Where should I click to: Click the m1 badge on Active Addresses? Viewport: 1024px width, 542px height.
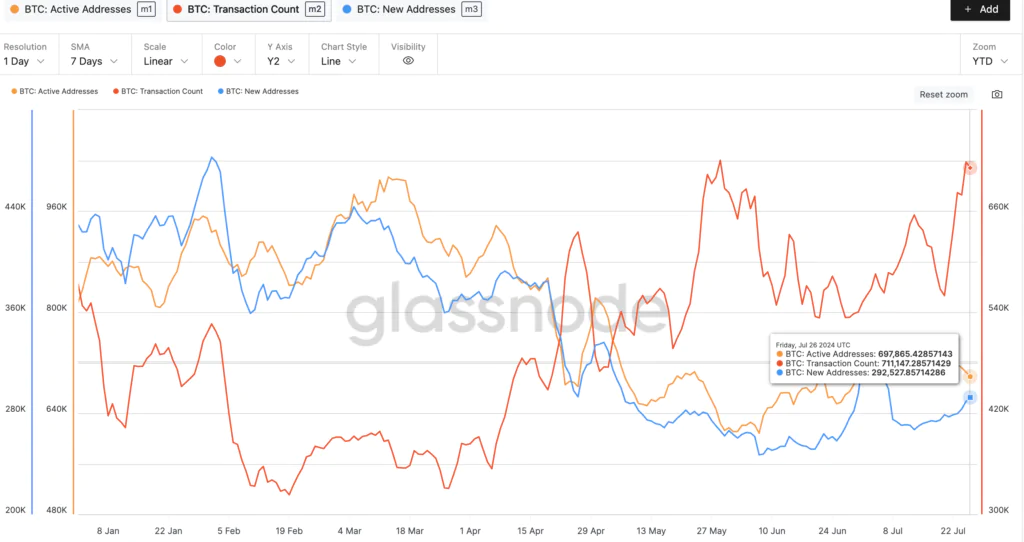tap(146, 9)
